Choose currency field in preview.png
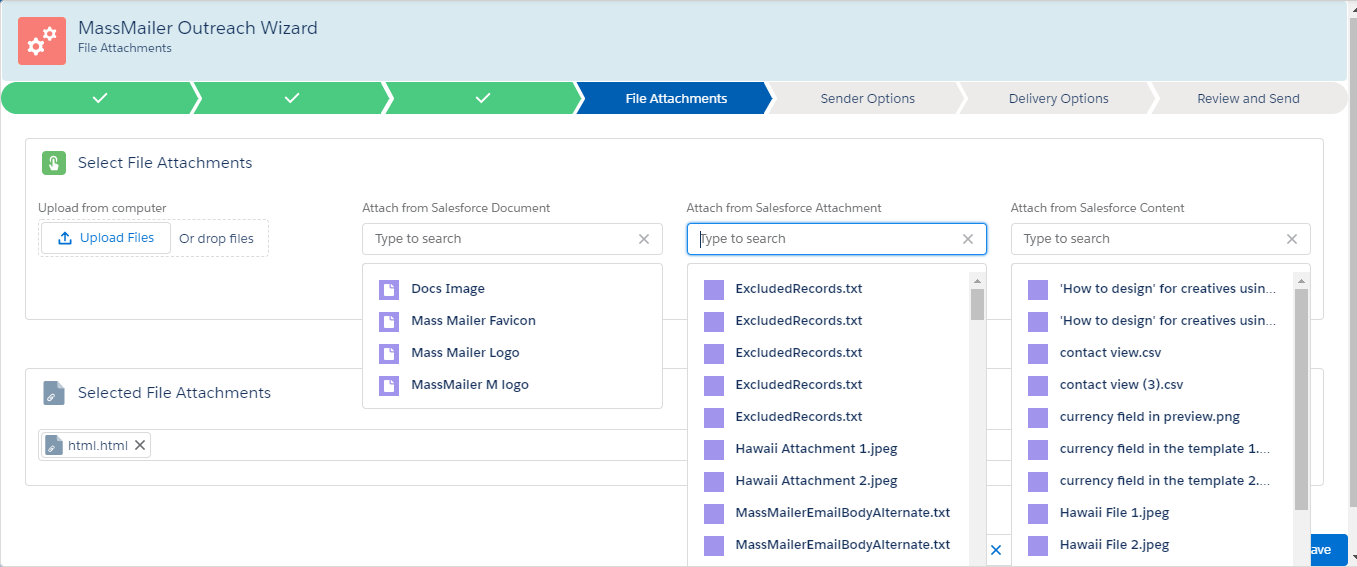Viewport: 1357px width, 567px height. [1152, 417]
